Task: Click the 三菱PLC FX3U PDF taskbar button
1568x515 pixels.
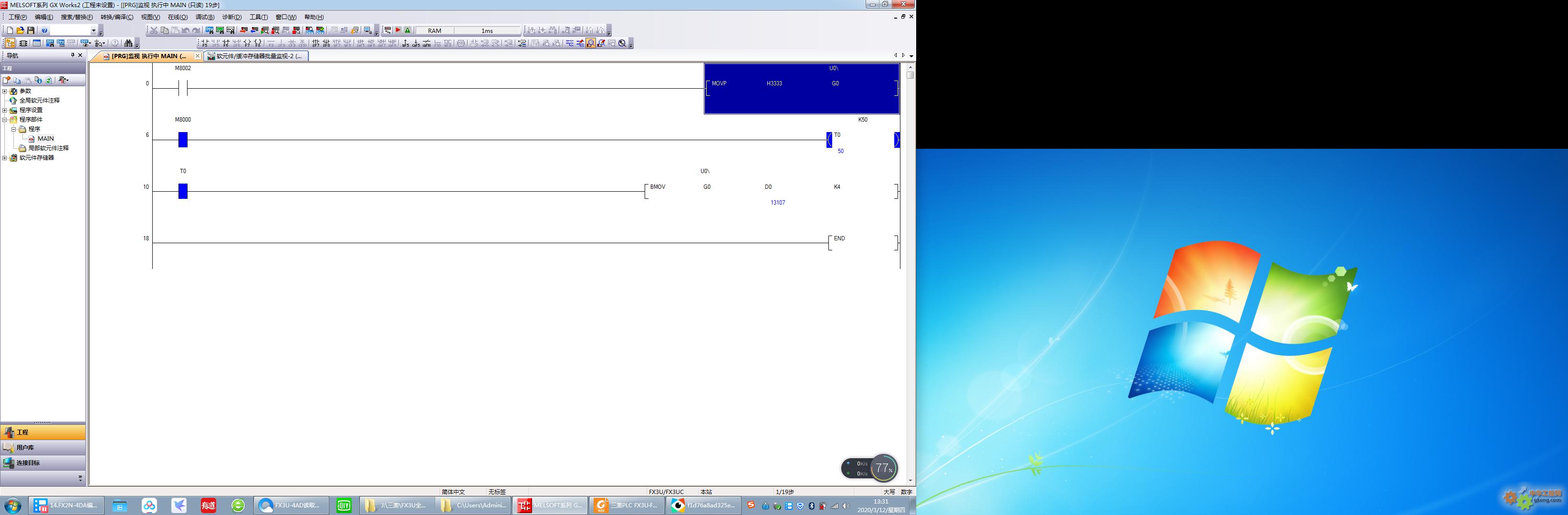Action: point(627,505)
